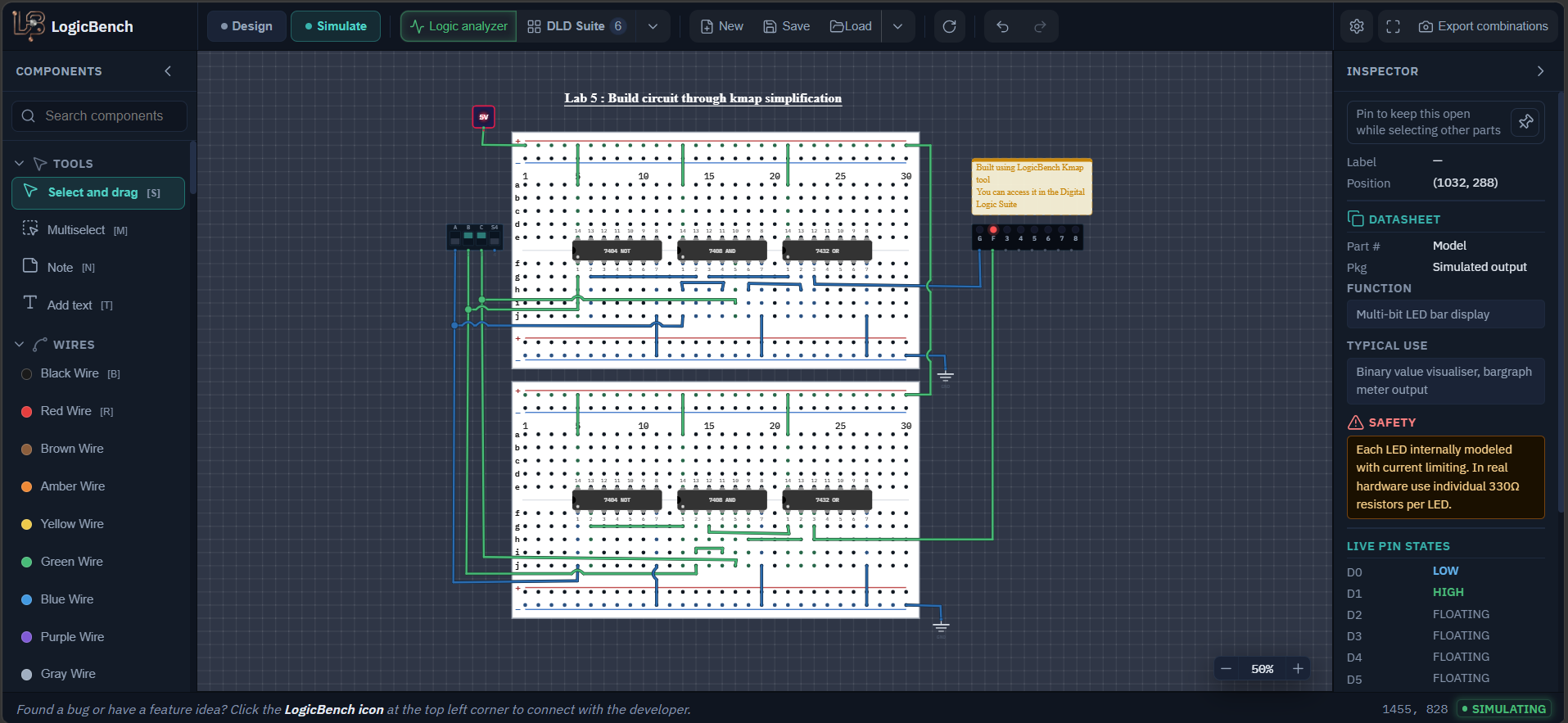
Task: Click New to create a circuit
Action: (x=722, y=26)
